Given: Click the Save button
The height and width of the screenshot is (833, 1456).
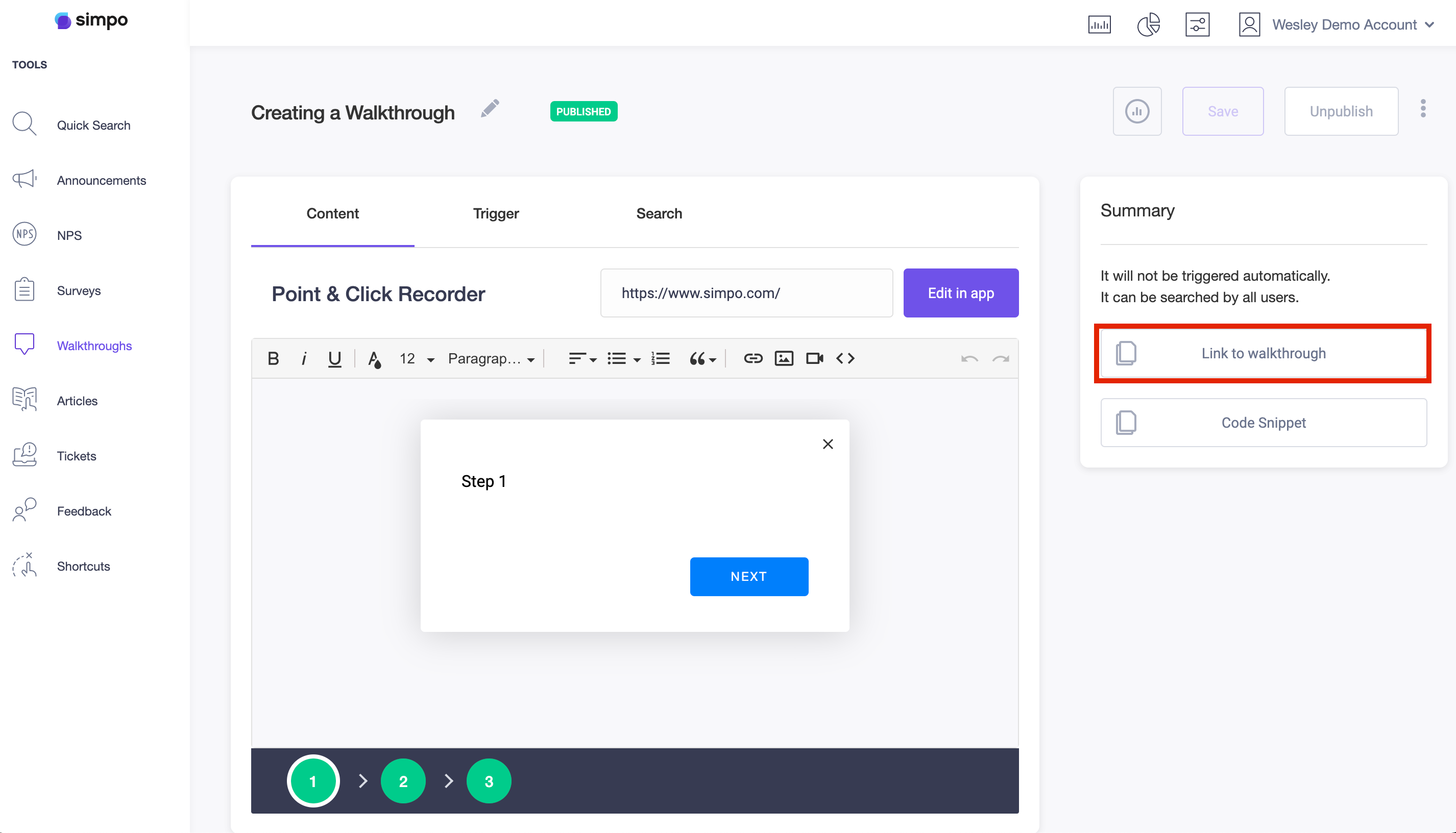Looking at the screenshot, I should [x=1223, y=111].
